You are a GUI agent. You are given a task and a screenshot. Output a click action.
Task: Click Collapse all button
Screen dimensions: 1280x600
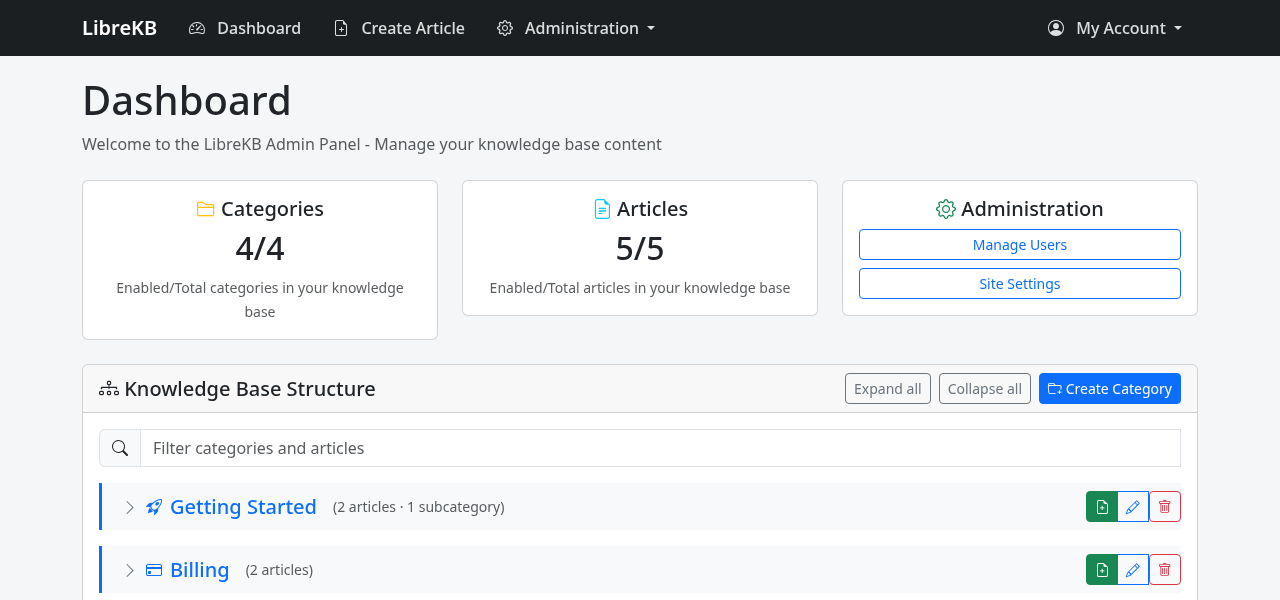985,389
